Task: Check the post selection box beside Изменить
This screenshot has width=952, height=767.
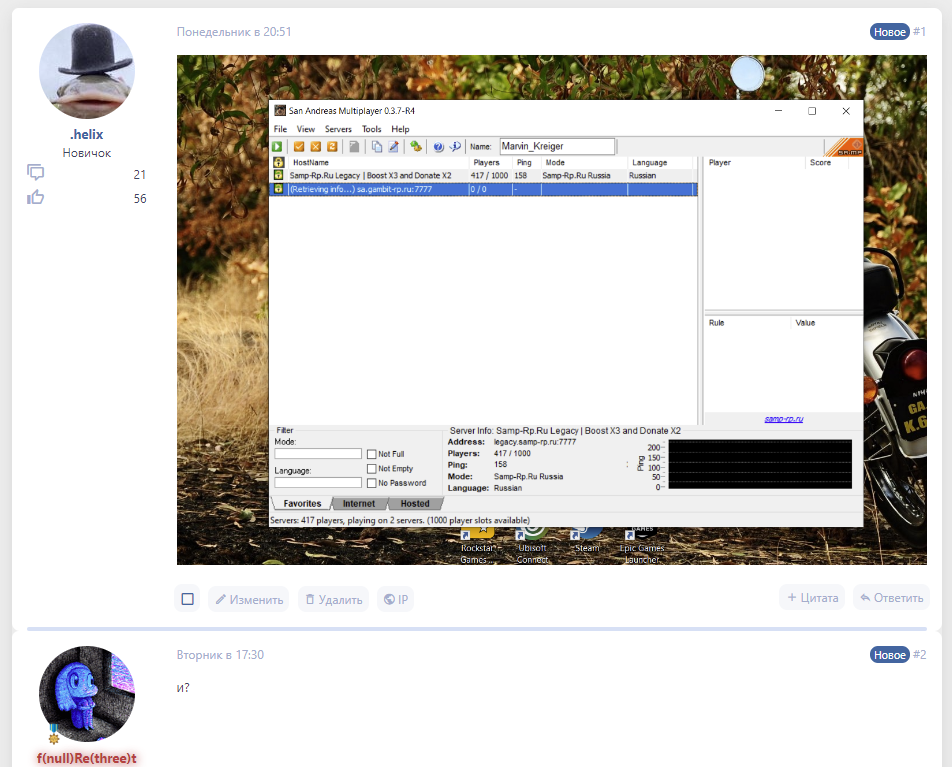Action: [x=187, y=599]
